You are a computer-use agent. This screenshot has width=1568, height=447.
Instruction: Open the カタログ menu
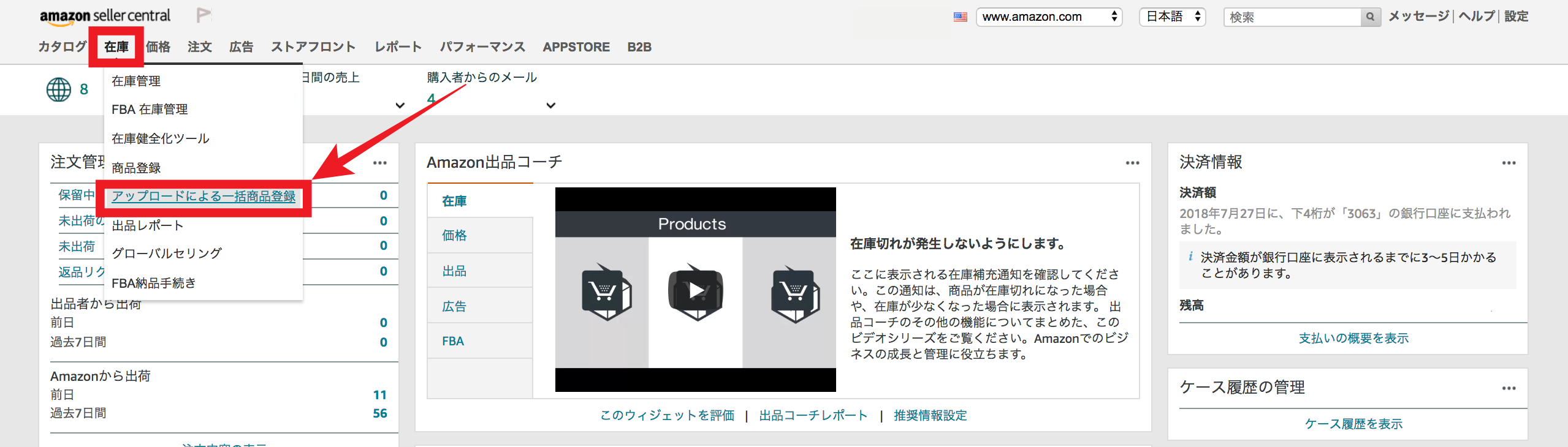tap(63, 47)
